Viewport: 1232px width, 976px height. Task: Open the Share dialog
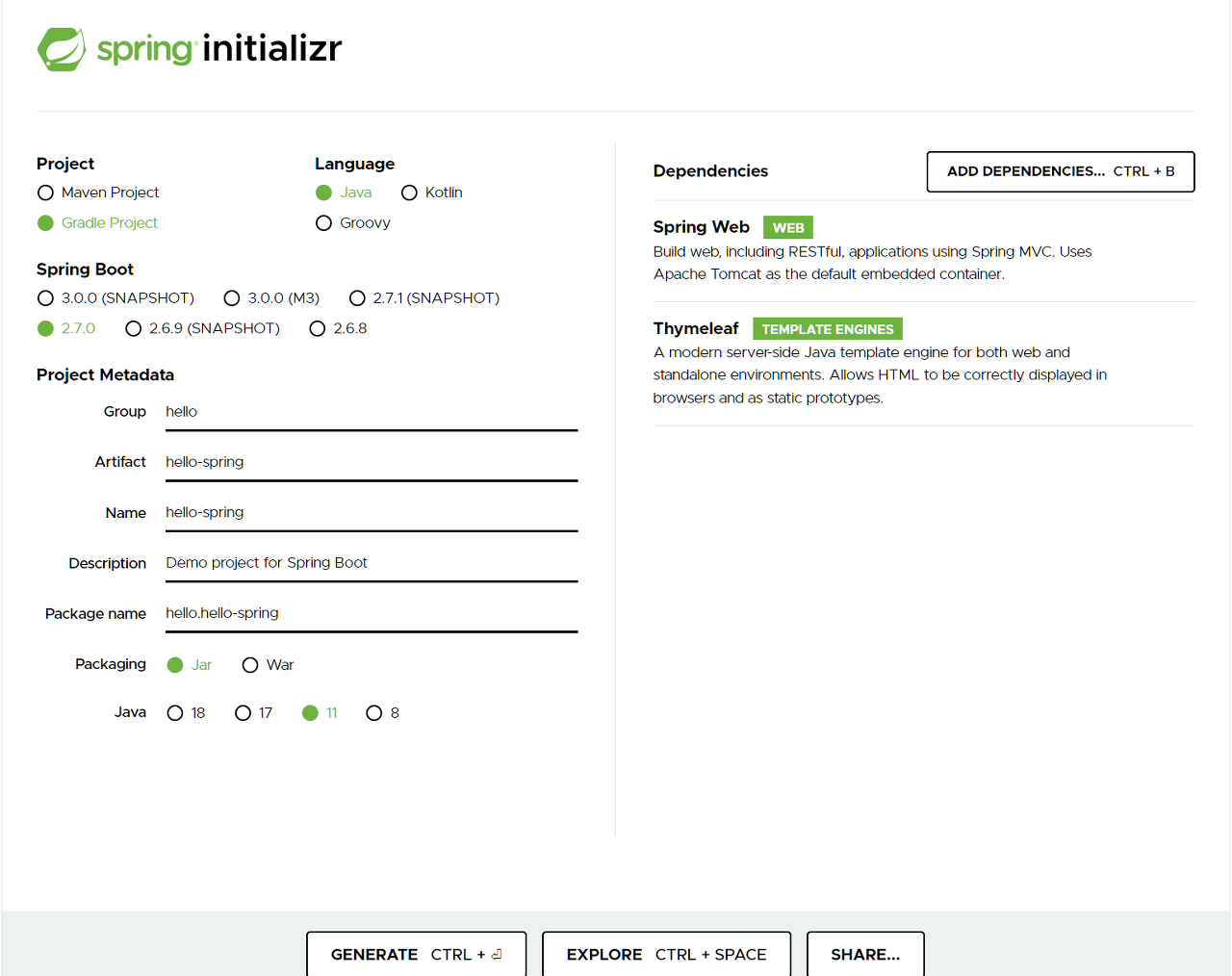pos(865,954)
